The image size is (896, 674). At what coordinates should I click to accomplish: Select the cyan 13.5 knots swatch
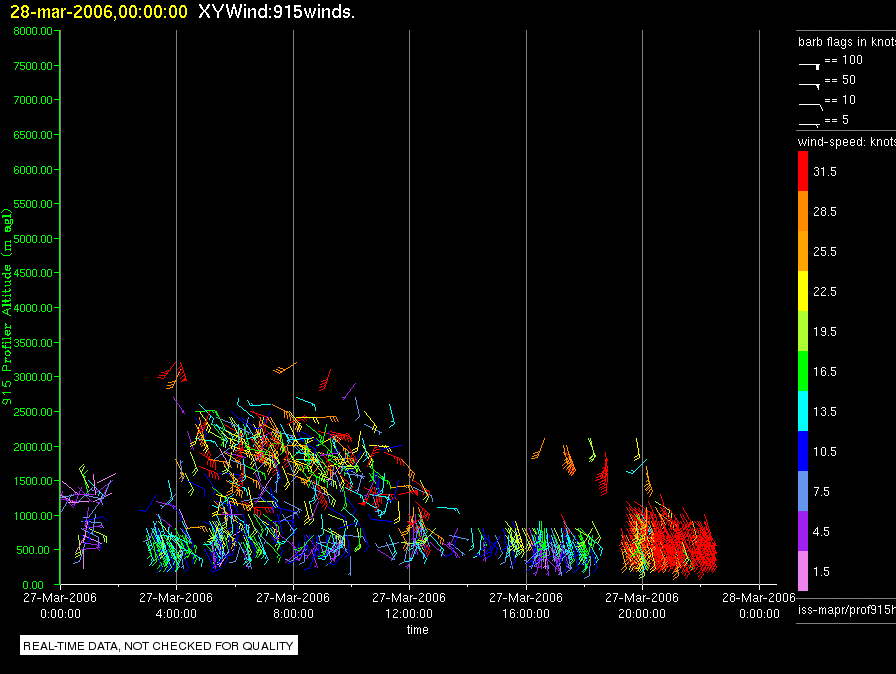click(x=803, y=411)
